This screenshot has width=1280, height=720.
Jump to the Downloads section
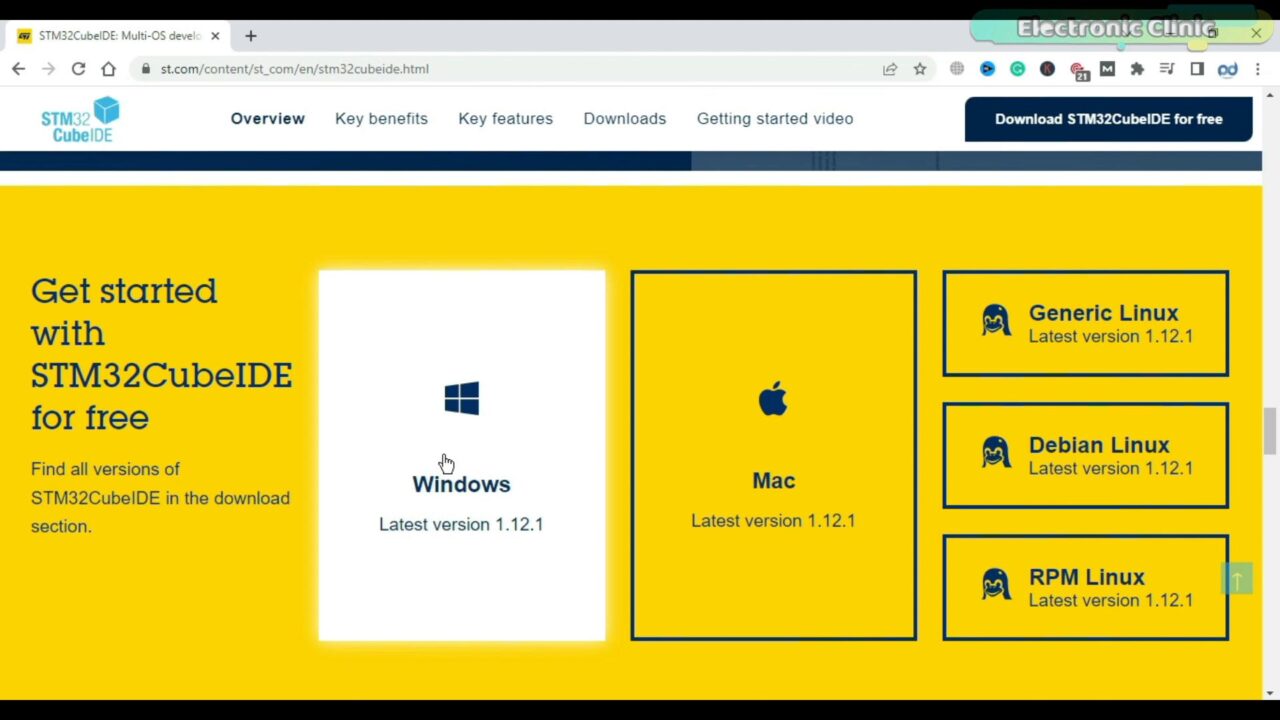pyautogui.click(x=625, y=118)
